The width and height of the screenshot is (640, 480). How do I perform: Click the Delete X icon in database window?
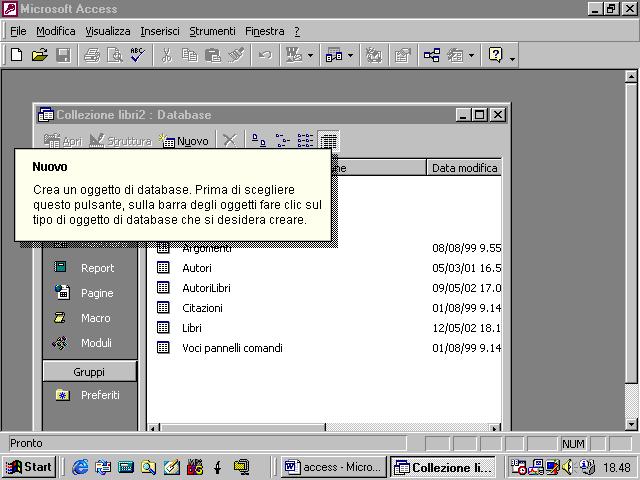click(x=230, y=141)
